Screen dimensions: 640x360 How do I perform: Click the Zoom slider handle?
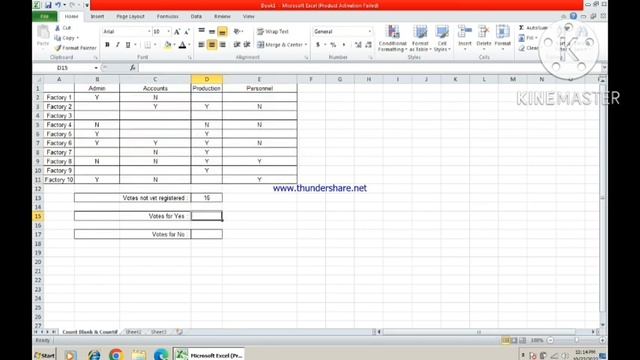point(577,340)
